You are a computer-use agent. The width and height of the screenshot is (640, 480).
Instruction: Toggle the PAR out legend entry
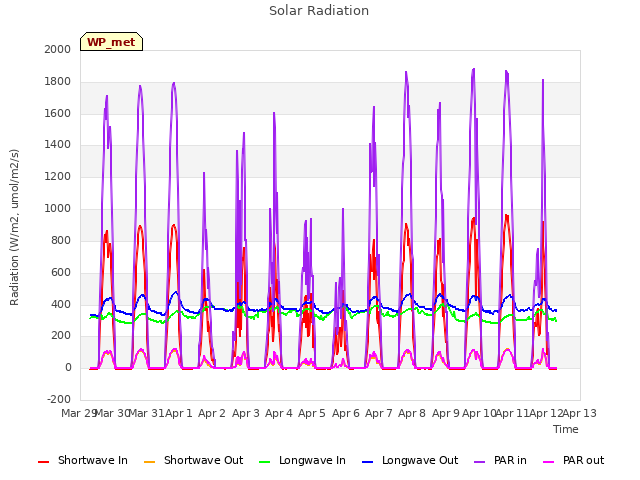click(x=573, y=460)
